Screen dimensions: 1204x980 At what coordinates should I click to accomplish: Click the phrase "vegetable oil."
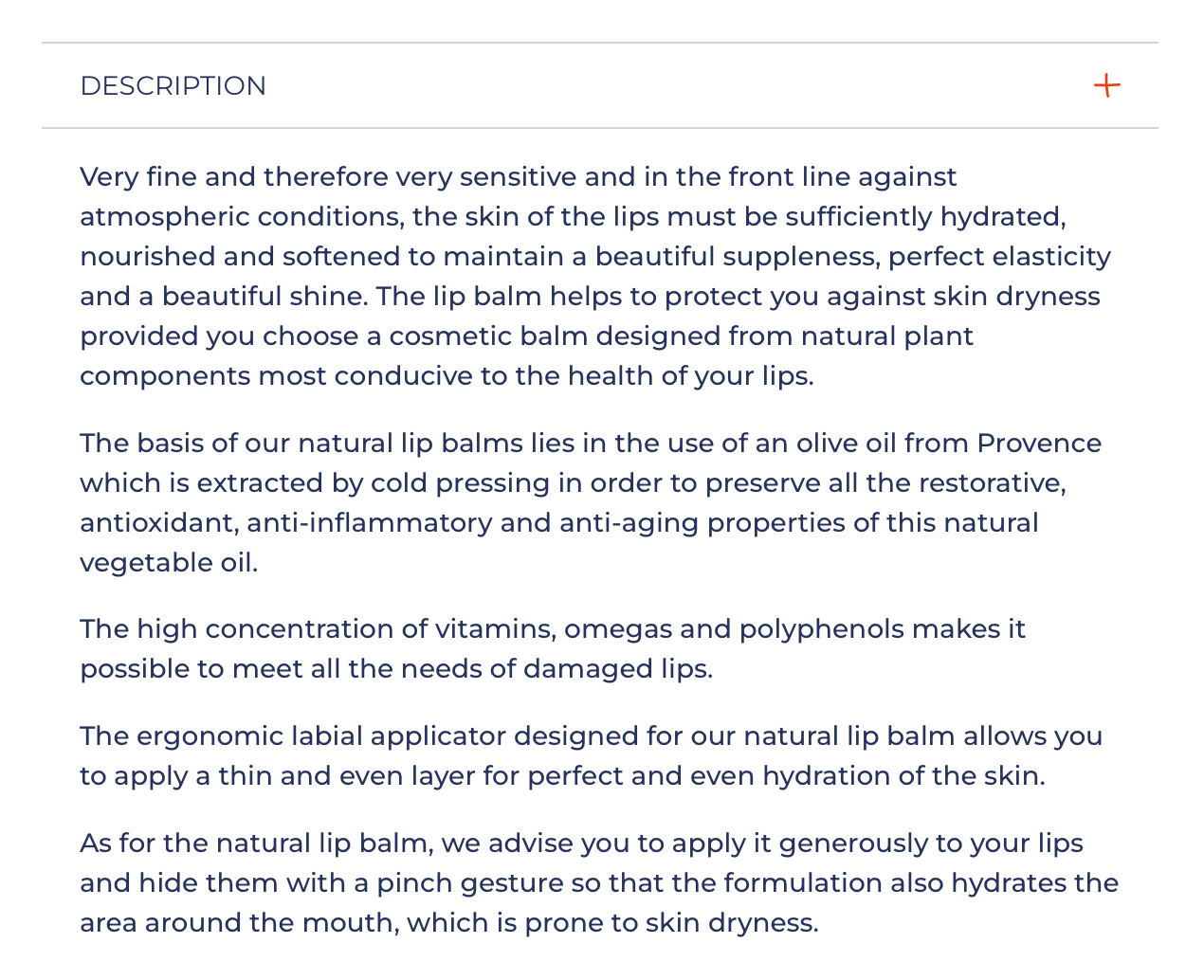tap(169, 563)
